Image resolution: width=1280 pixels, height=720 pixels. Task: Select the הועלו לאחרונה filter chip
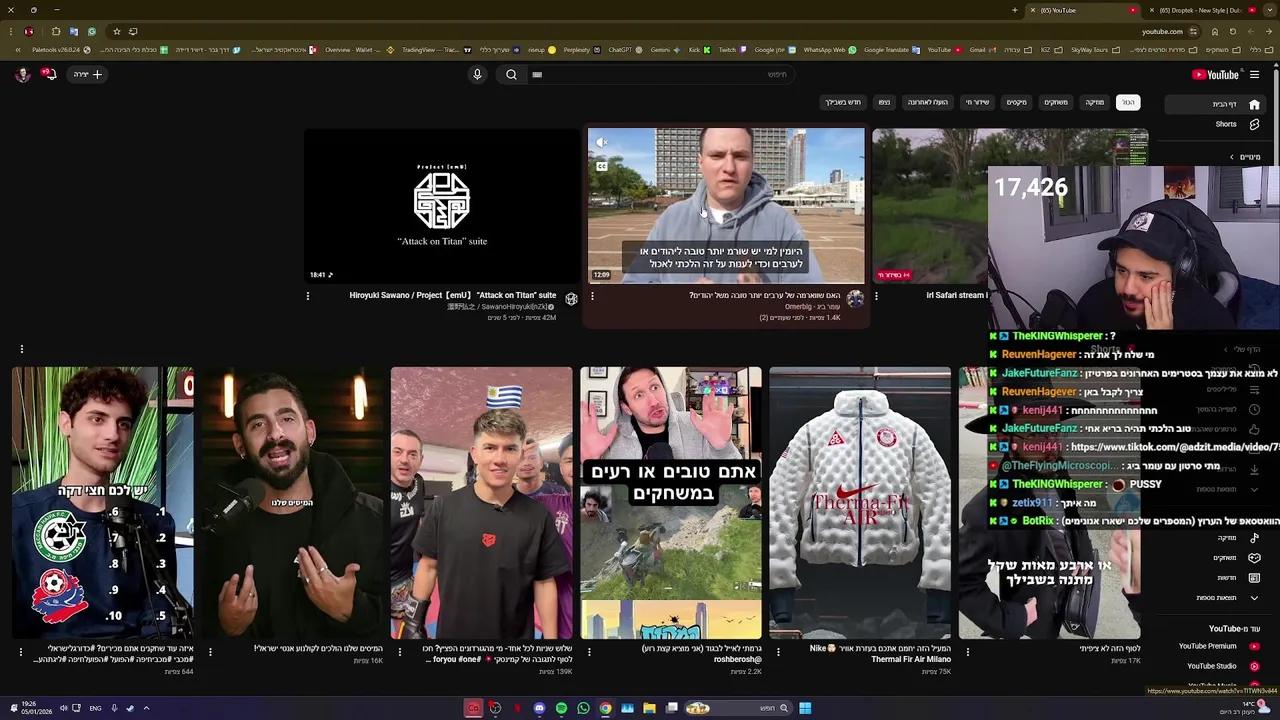pos(927,102)
